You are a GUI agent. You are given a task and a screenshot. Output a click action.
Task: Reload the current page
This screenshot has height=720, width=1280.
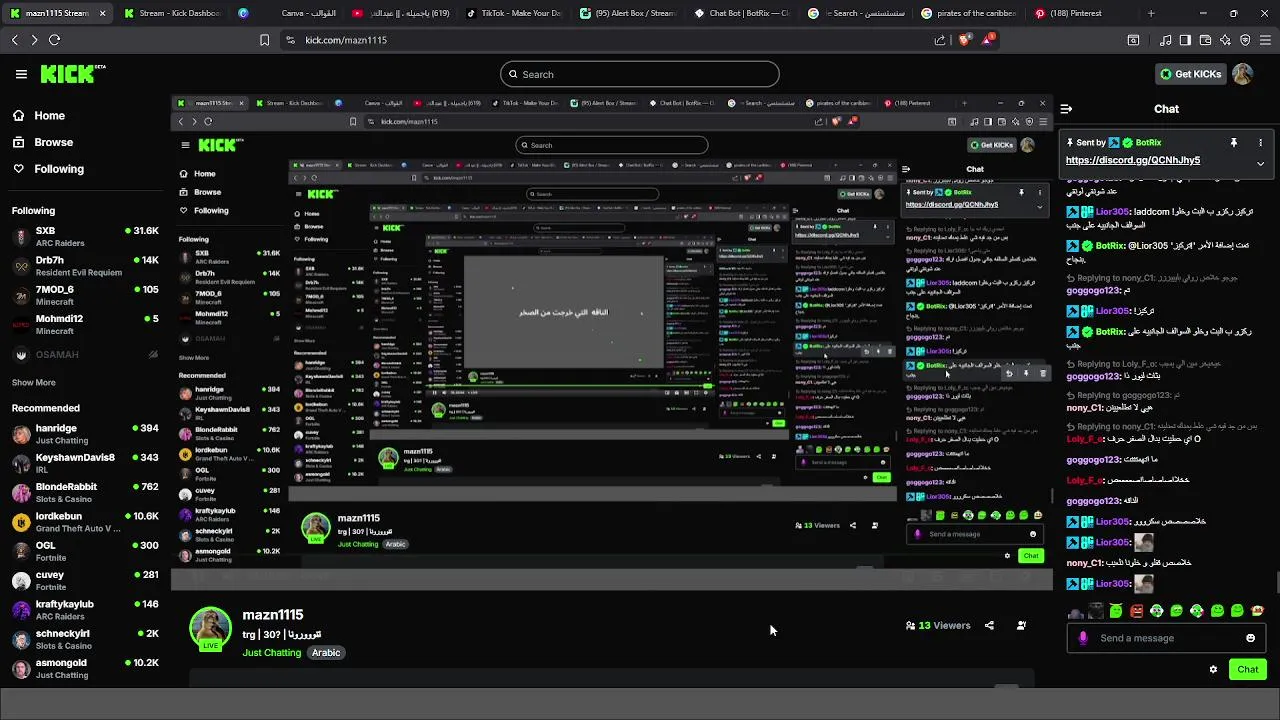55,40
